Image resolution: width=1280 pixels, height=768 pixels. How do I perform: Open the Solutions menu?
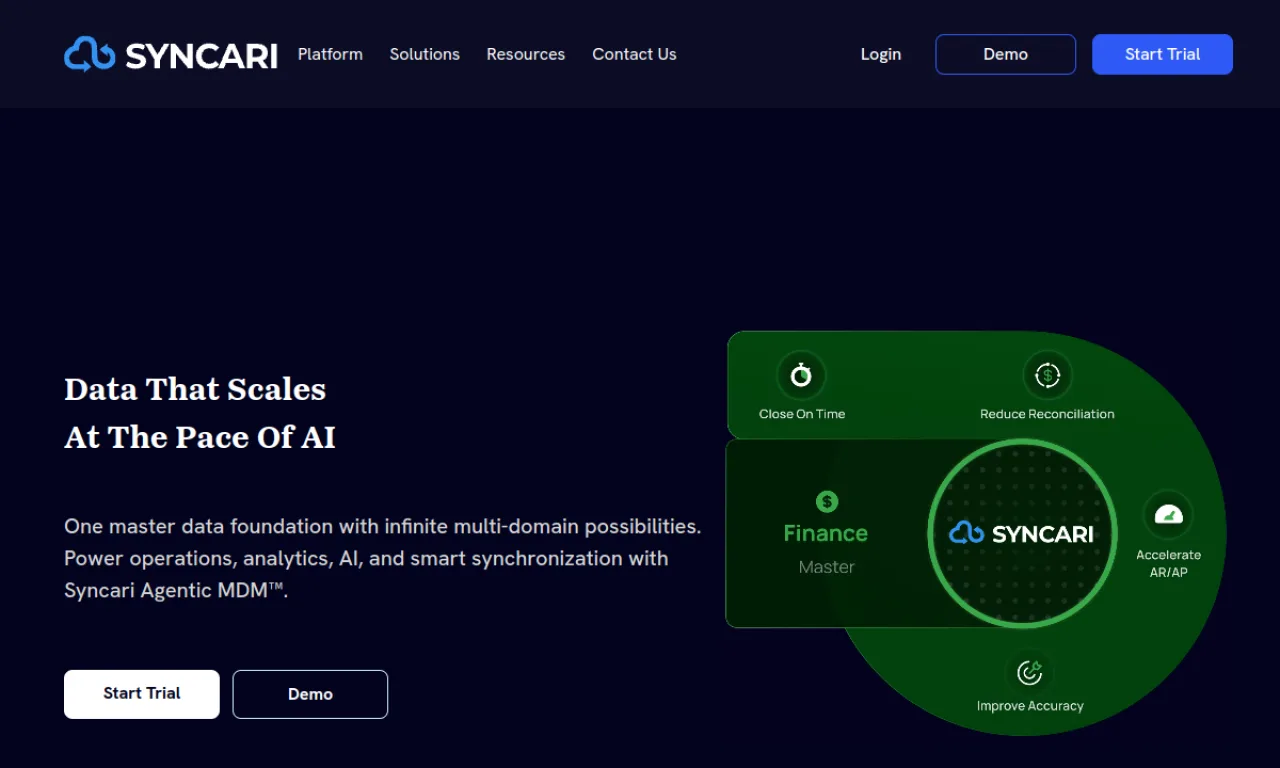pyautogui.click(x=425, y=54)
